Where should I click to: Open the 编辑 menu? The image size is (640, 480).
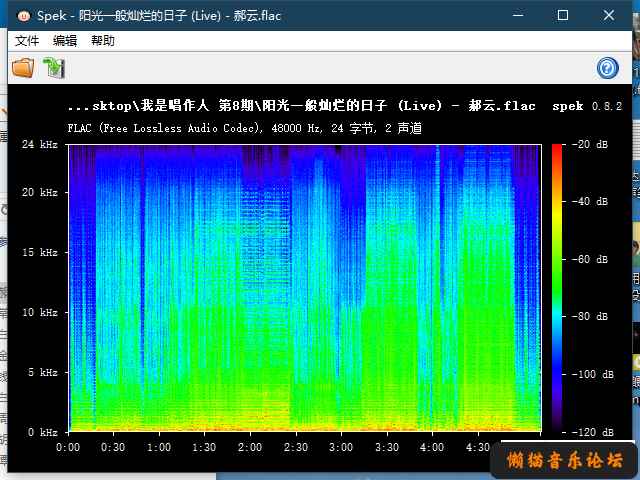pyautogui.click(x=64, y=41)
